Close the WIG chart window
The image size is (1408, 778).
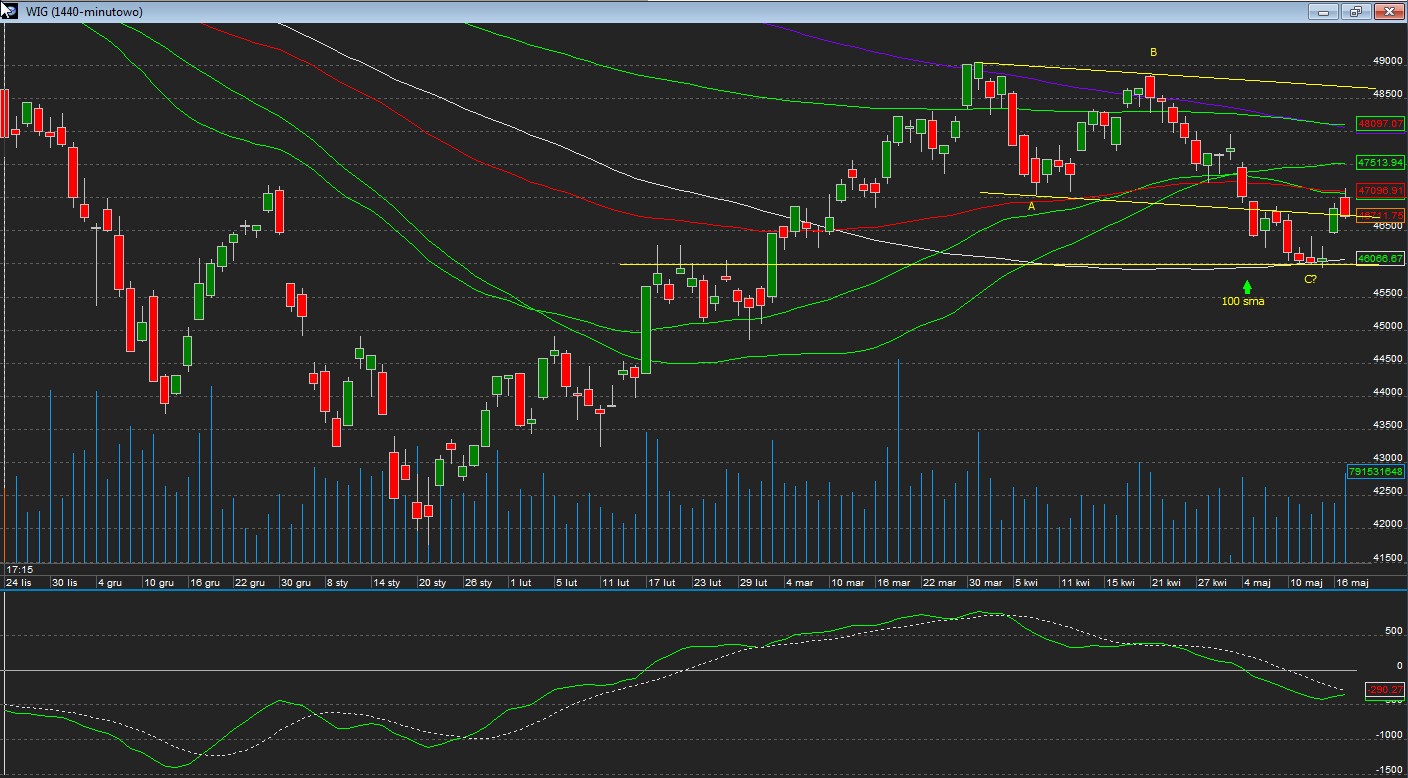(x=1389, y=12)
